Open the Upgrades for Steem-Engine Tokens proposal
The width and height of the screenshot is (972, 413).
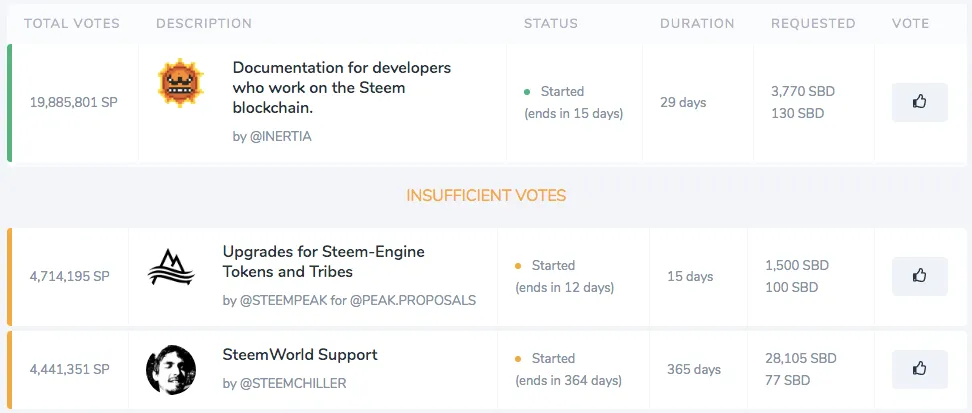coord(324,262)
